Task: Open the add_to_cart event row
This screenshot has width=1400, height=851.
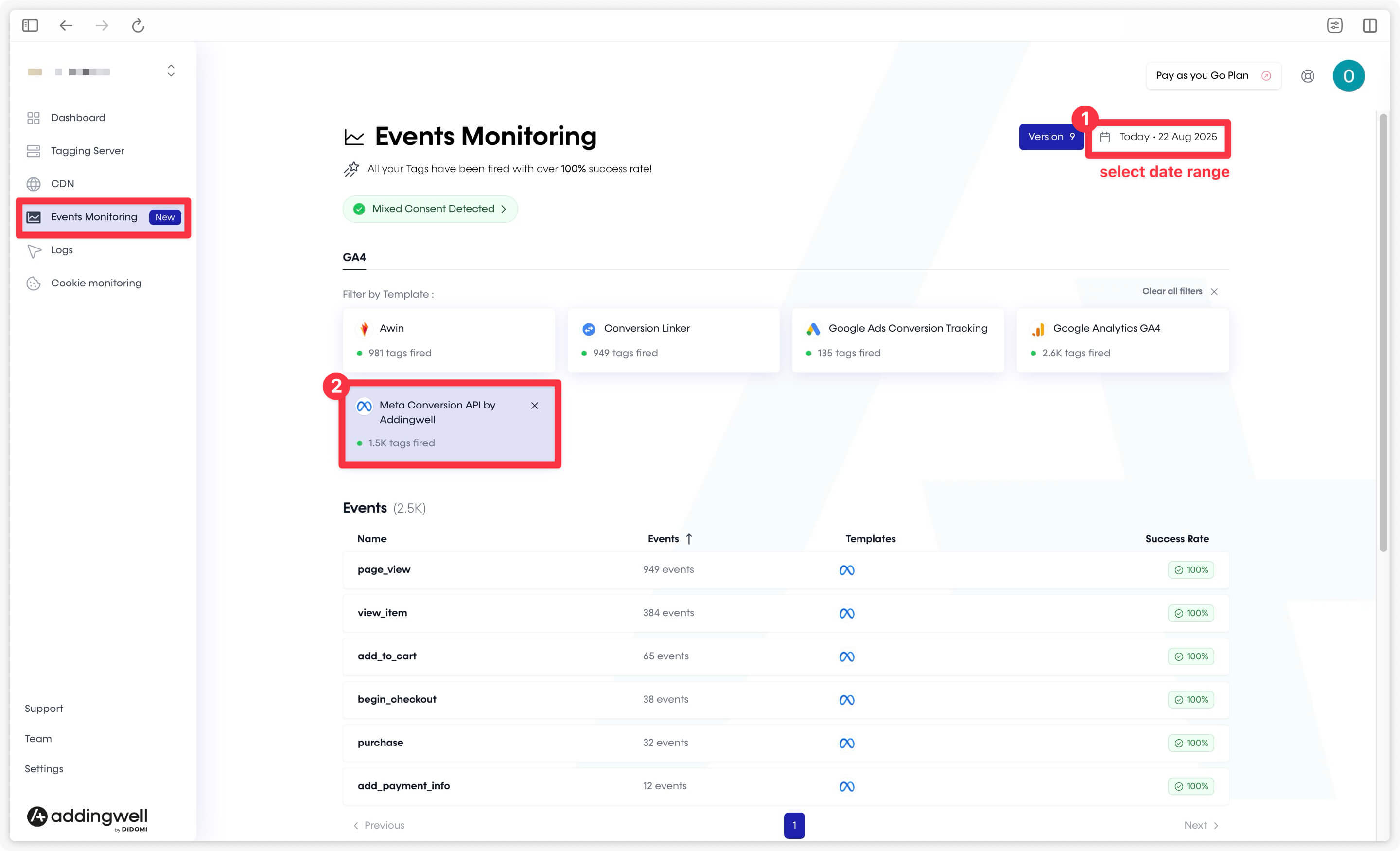Action: [786, 656]
